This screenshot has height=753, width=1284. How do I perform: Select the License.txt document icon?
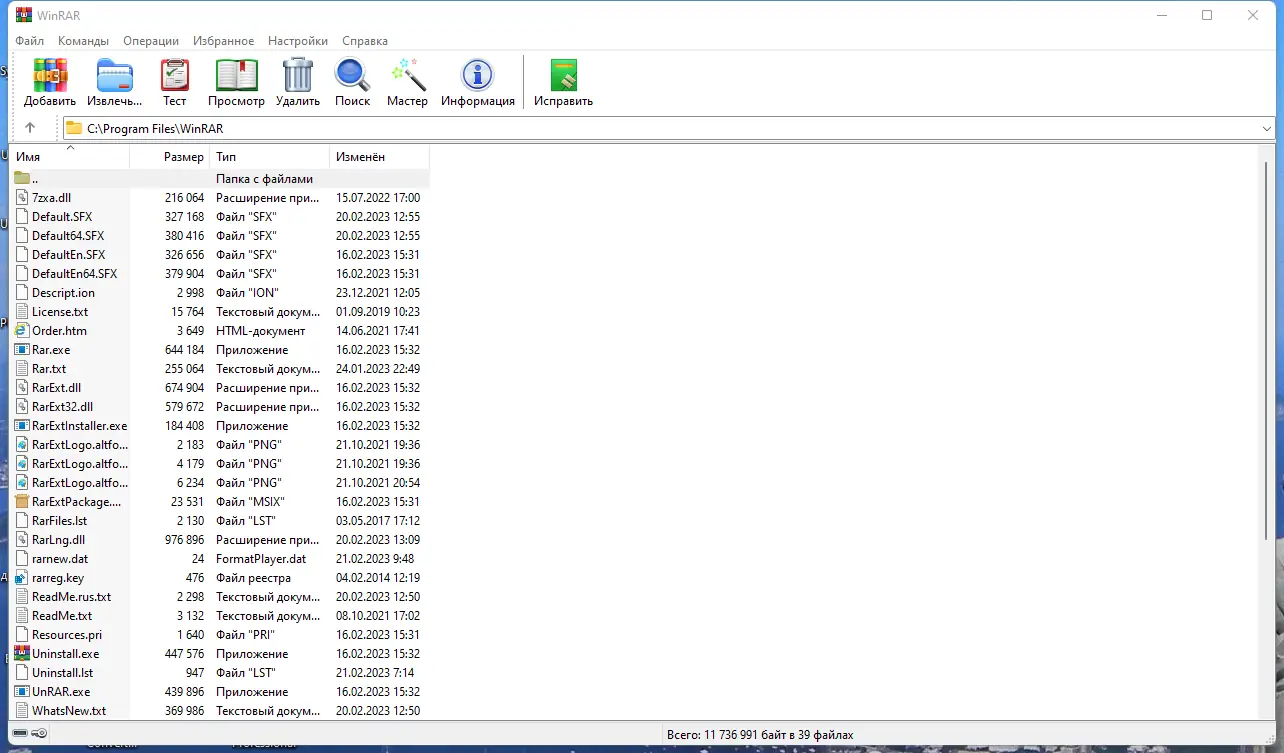point(22,312)
